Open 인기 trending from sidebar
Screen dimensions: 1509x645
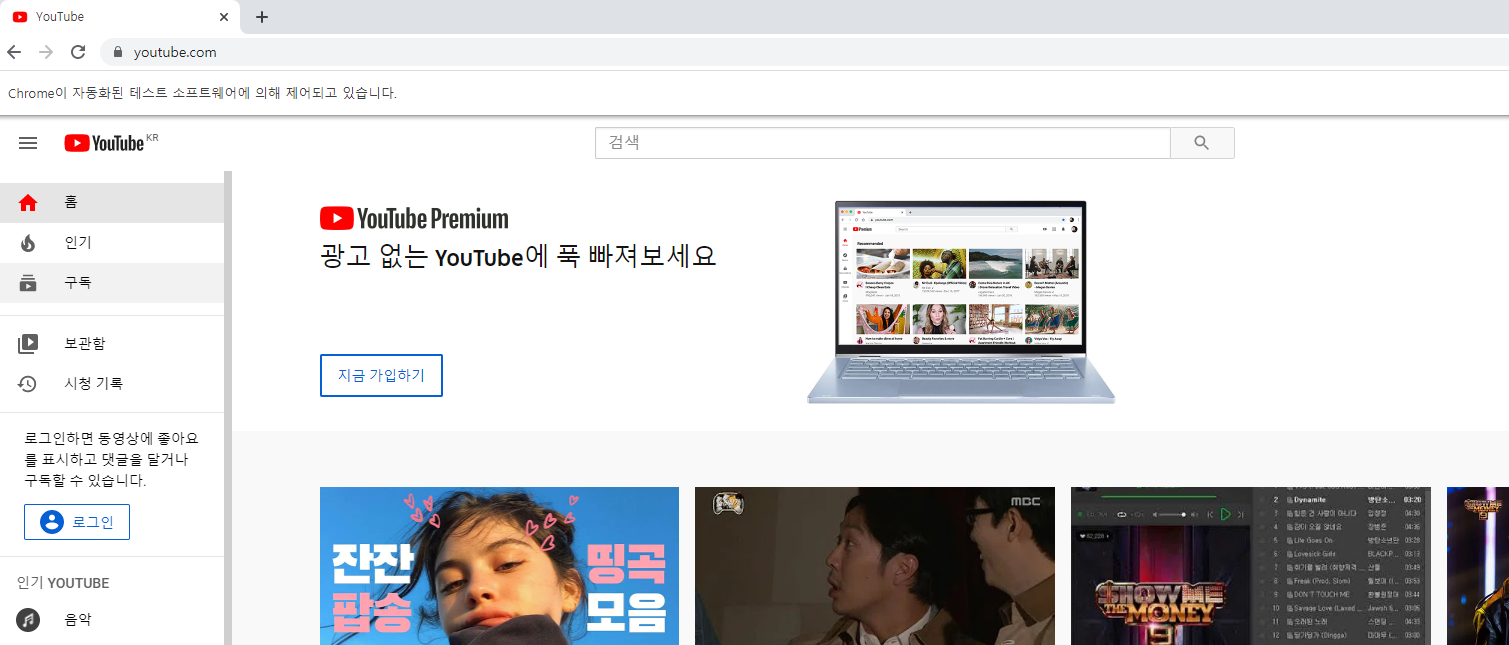point(112,243)
